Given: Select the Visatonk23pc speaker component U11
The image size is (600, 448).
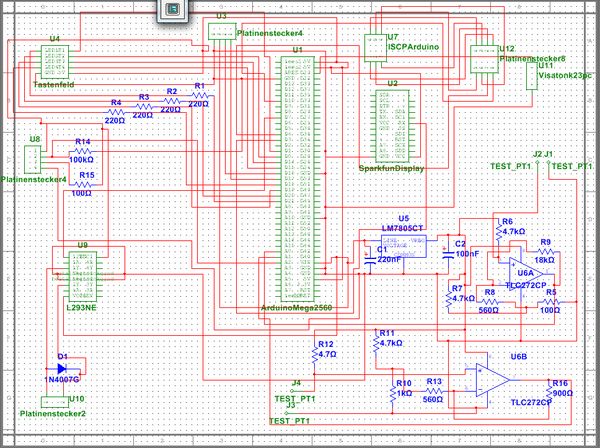Looking at the screenshot, I should [x=531, y=79].
